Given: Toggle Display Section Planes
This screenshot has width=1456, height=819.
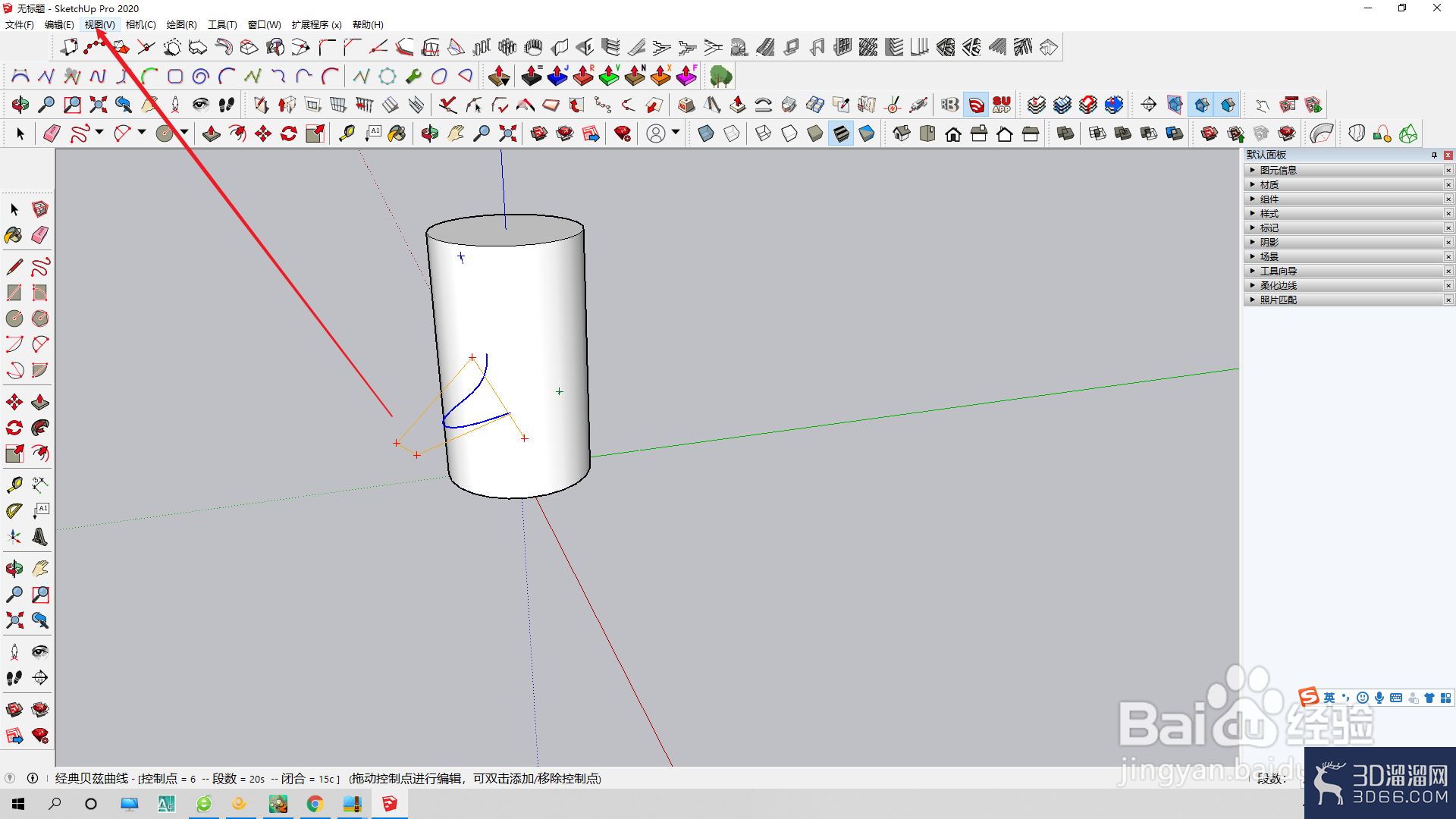Looking at the screenshot, I should coord(1175,105).
